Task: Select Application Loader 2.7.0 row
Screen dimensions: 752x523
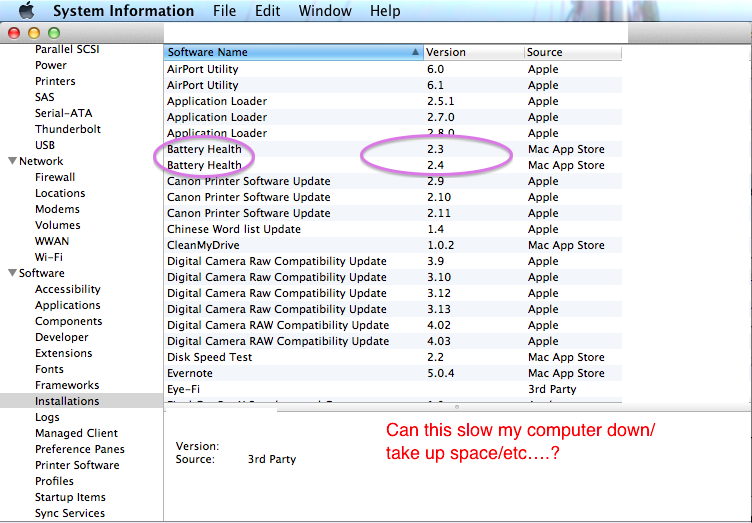Action: pyautogui.click(x=393, y=117)
